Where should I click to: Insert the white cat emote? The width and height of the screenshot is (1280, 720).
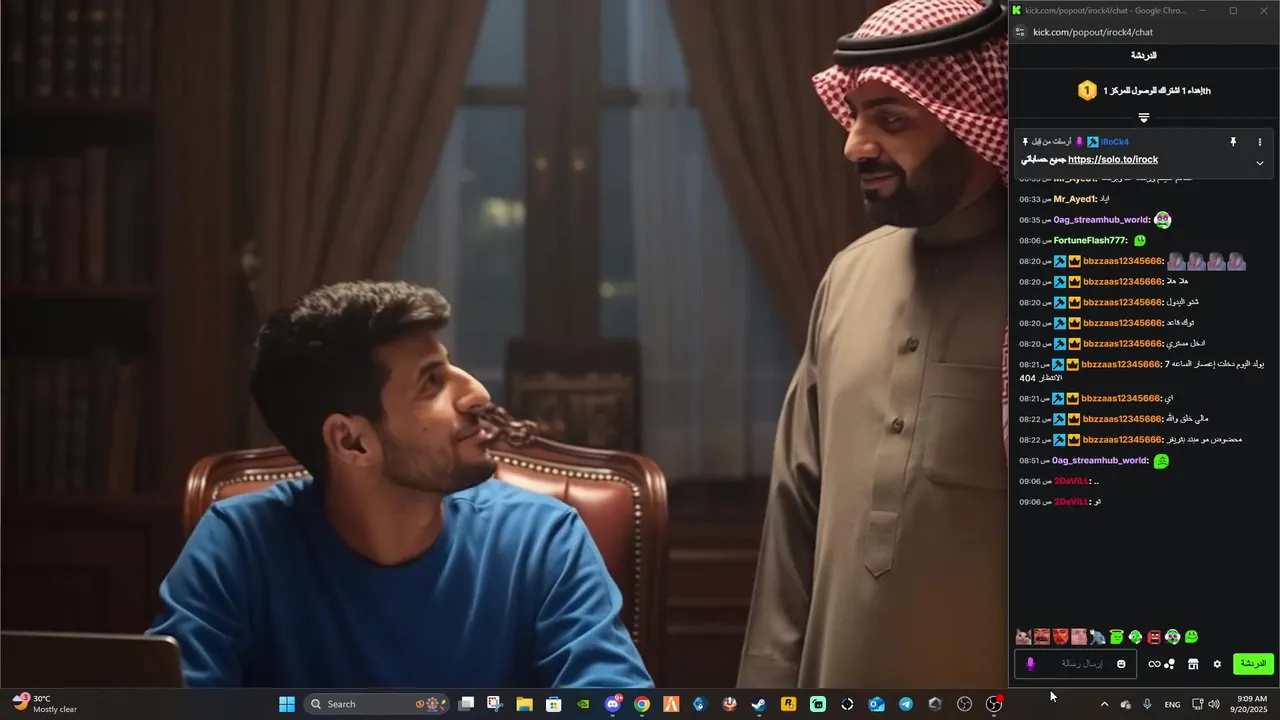coord(1024,636)
